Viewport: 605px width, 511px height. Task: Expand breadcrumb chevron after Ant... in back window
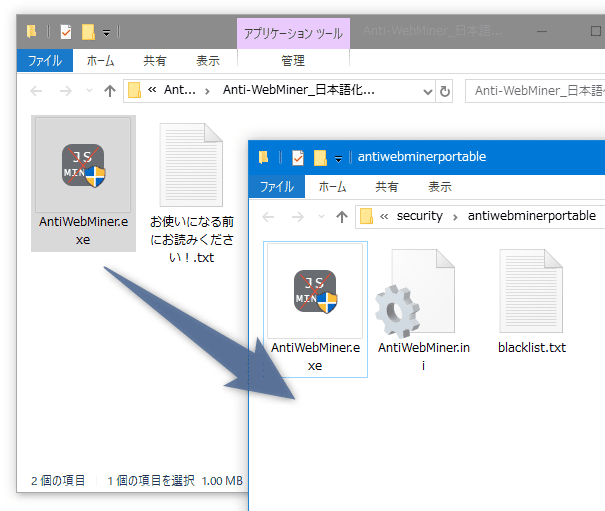tap(208, 91)
